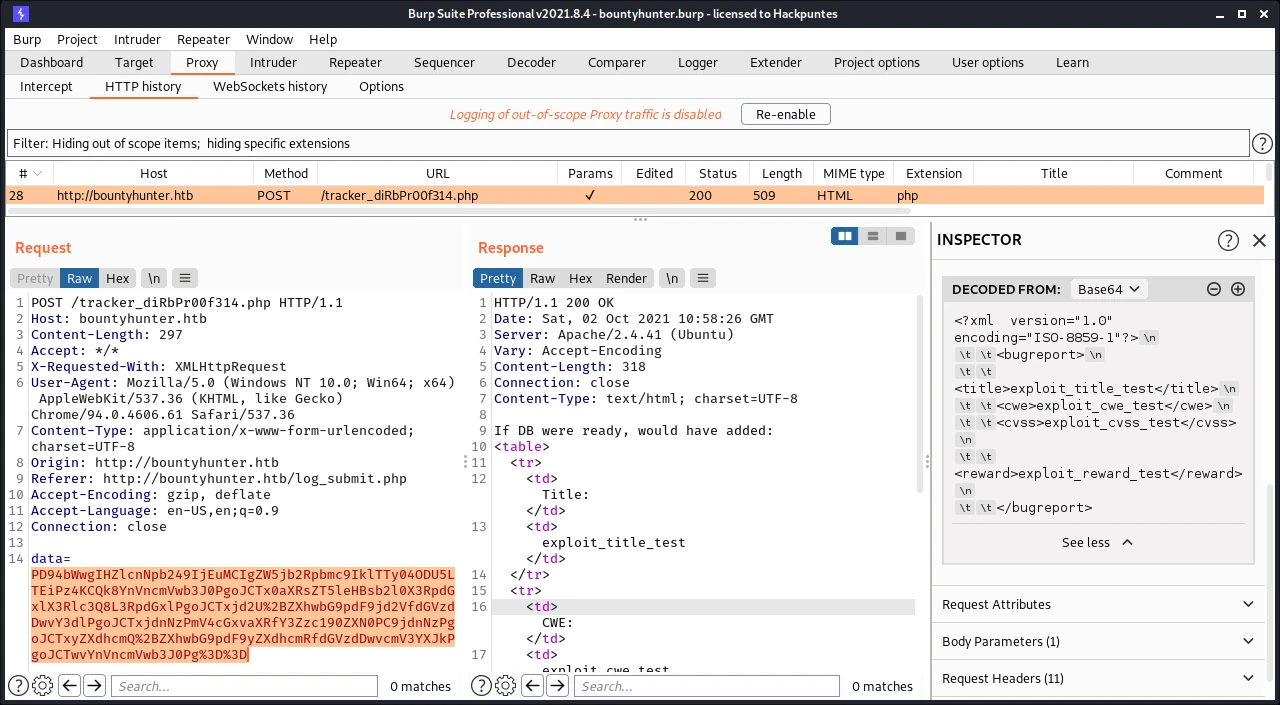Open search help in Request panel
The image size is (1280, 705).
click(18, 686)
